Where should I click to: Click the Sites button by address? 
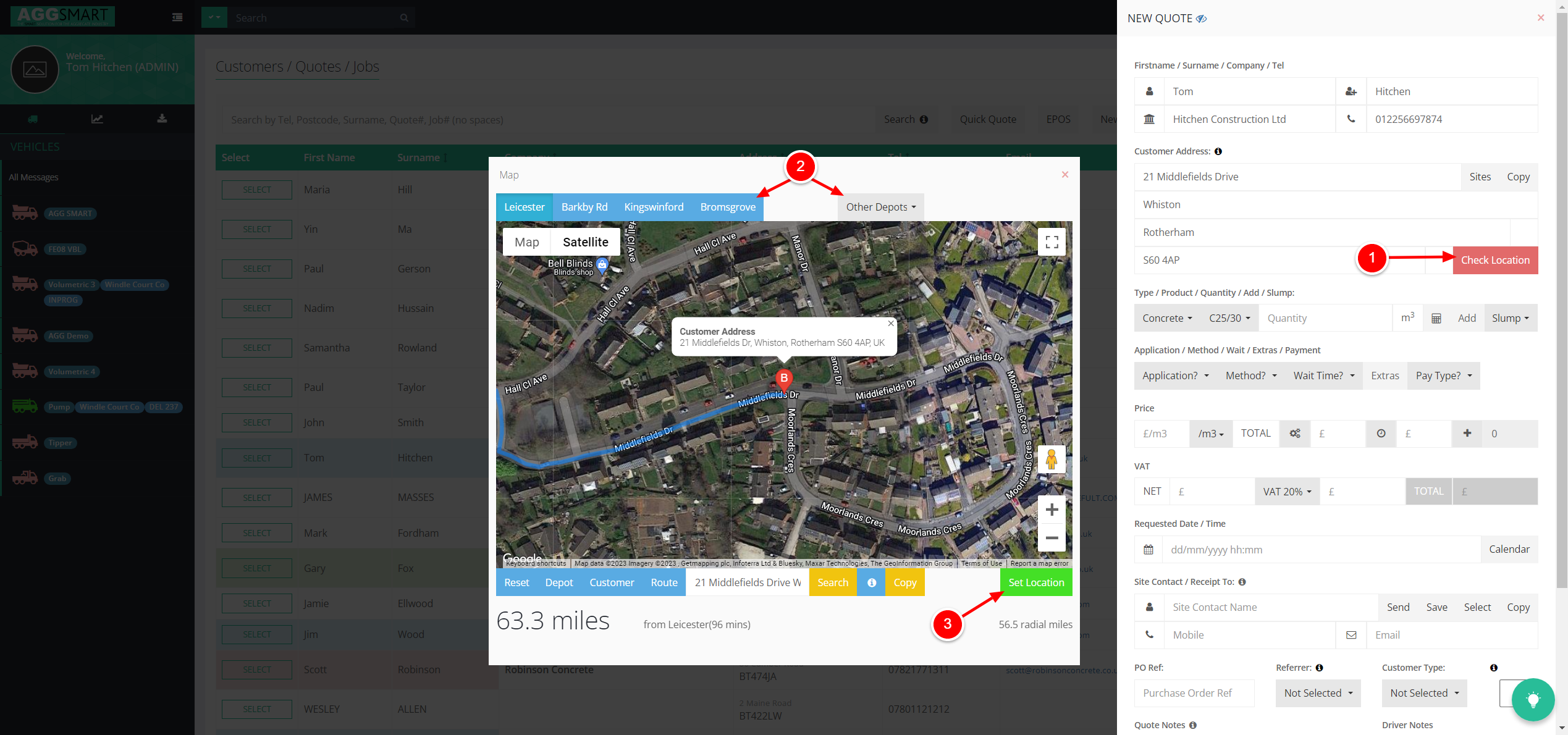coord(1480,177)
